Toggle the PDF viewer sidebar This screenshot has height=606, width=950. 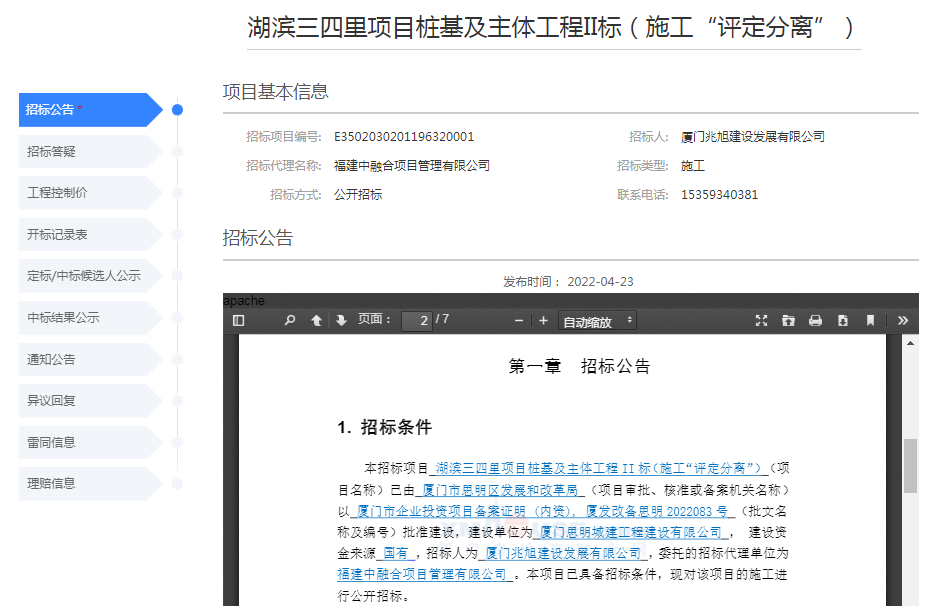(239, 320)
